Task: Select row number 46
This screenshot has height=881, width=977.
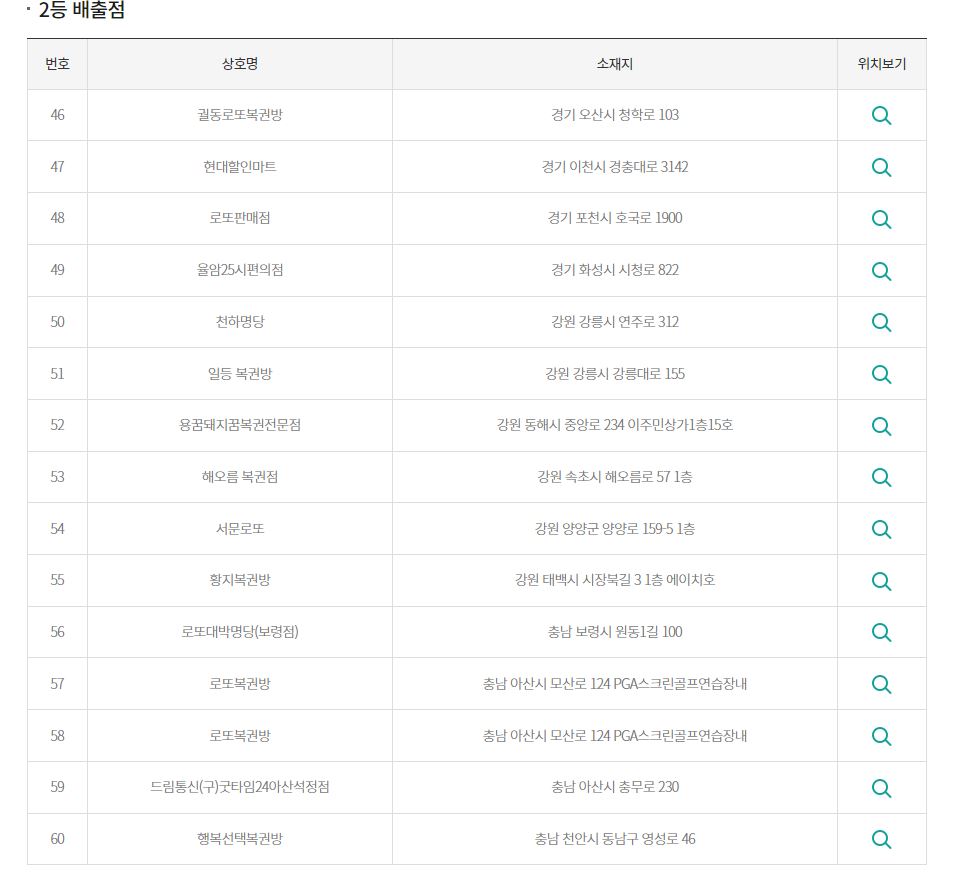Action: [57, 115]
